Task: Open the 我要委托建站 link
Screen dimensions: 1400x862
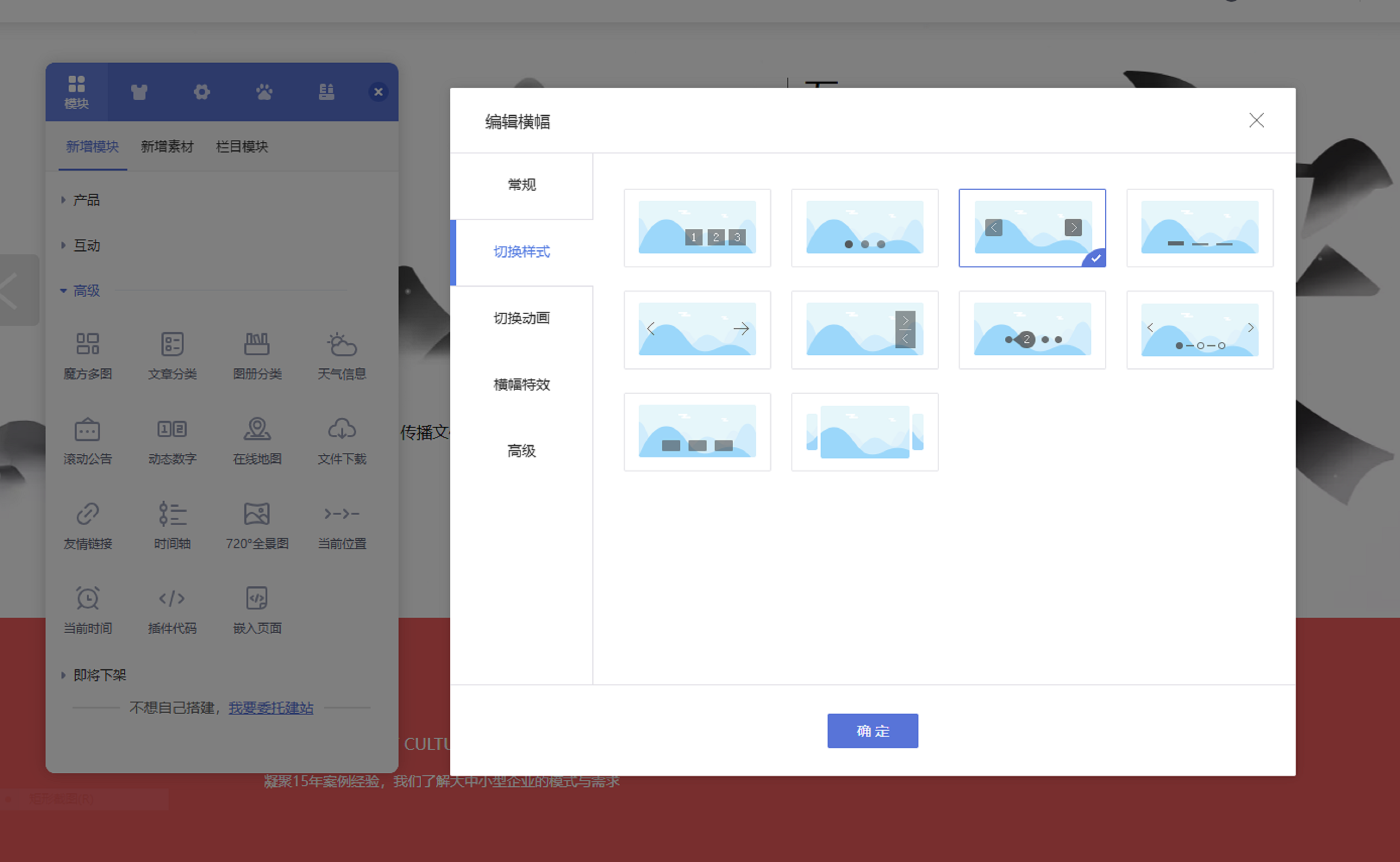Action: point(271,708)
